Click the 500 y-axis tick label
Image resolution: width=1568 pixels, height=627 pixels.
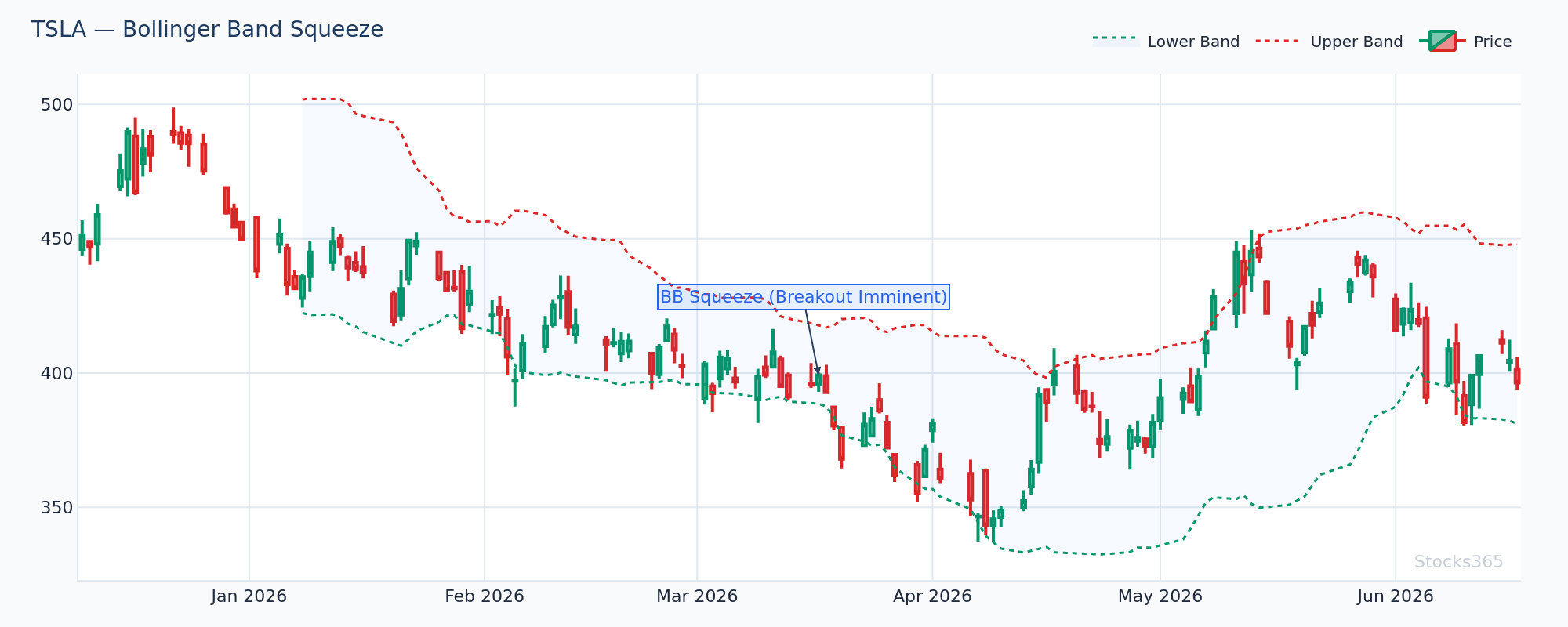tap(56, 105)
